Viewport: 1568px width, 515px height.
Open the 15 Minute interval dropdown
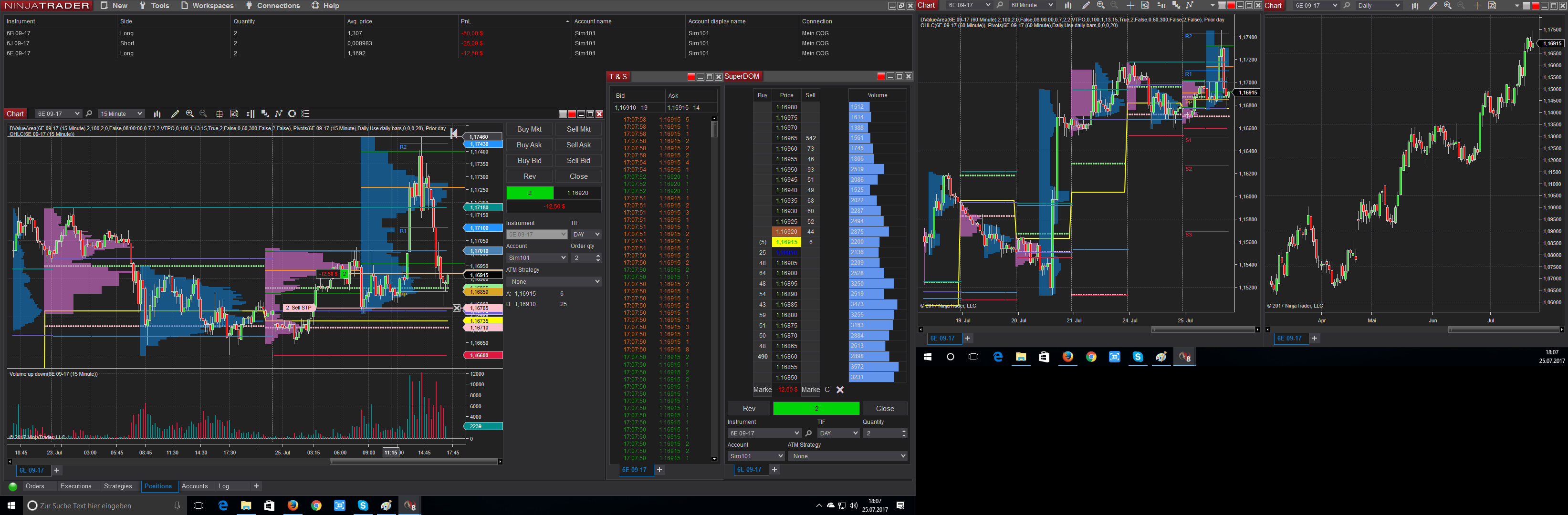coord(121,113)
